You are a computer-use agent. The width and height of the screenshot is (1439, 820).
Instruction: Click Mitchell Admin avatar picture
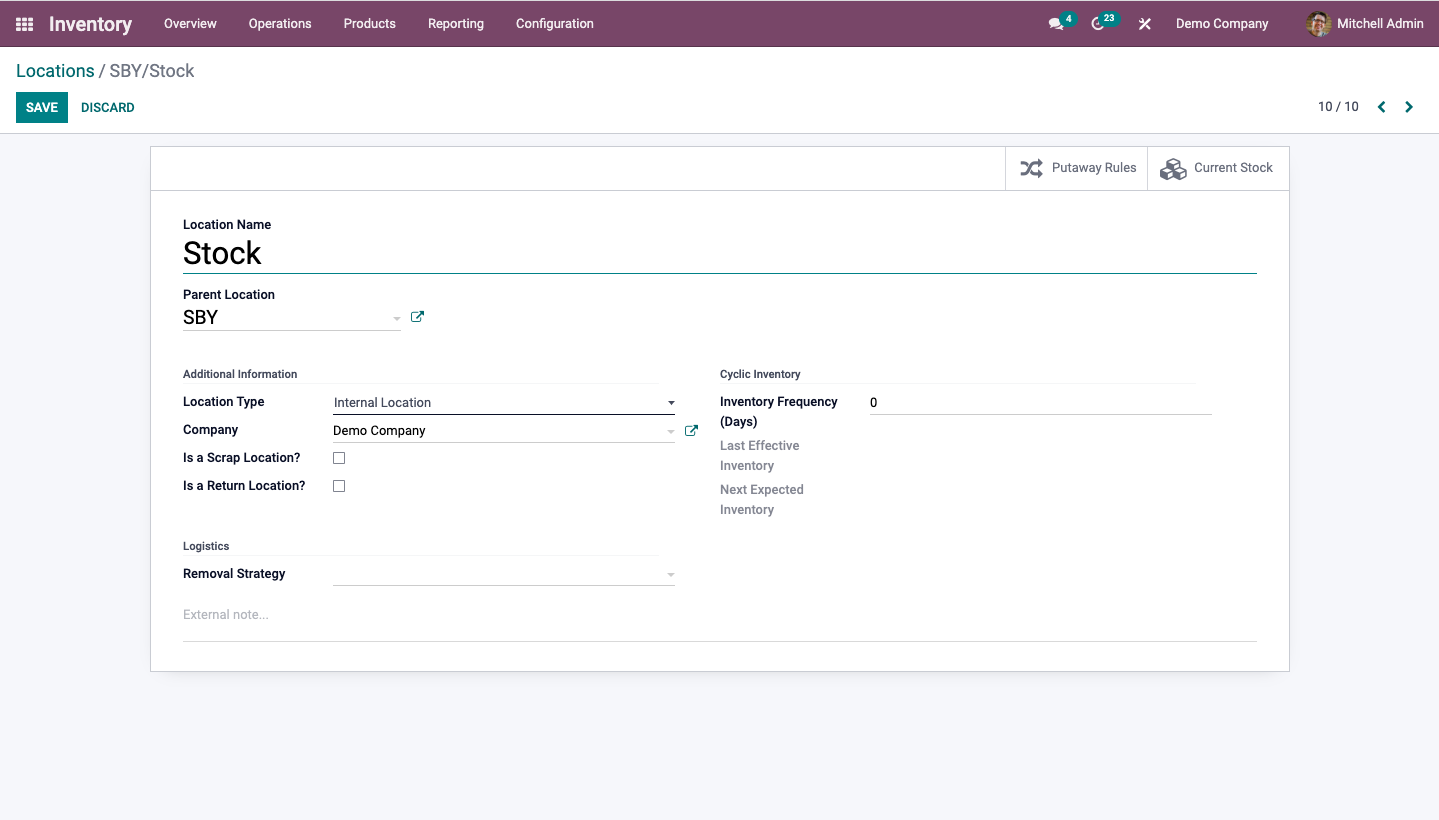click(1318, 24)
